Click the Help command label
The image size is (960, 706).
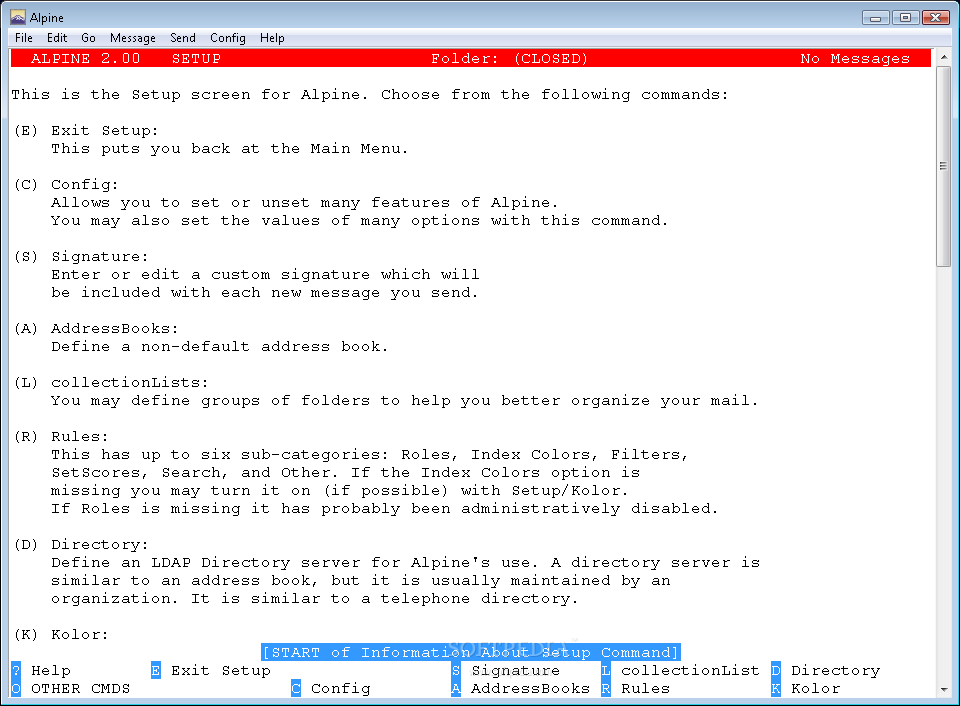click(x=51, y=670)
